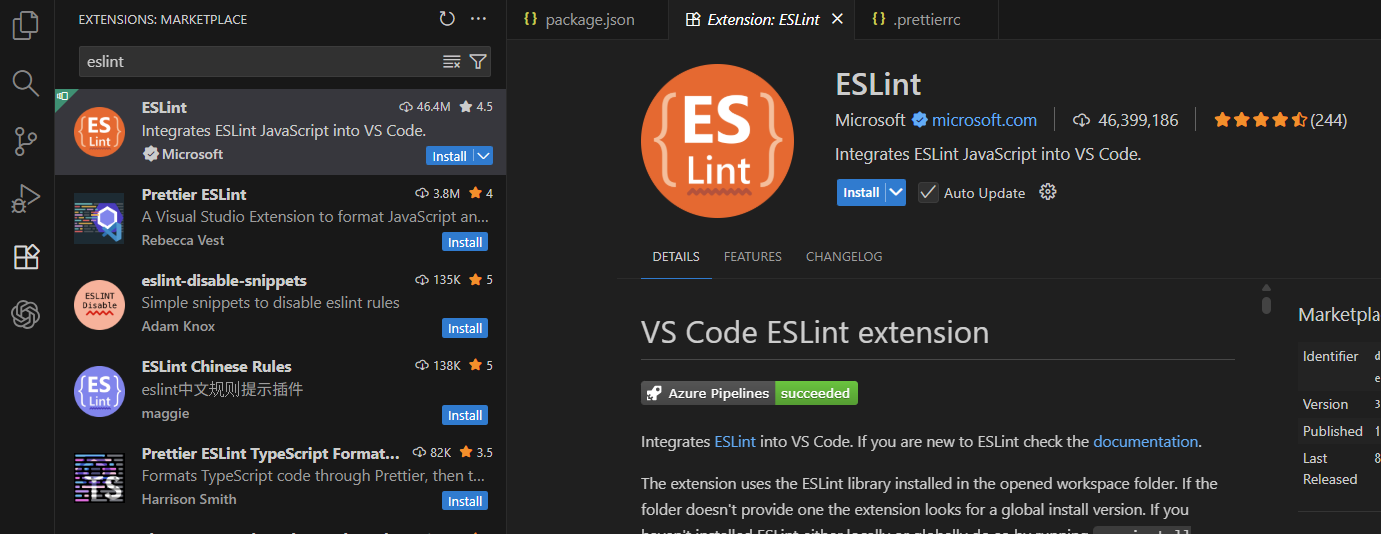This screenshot has width=1381, height=534.
Task: Open the Extensions view more actions menu
Action: [x=478, y=19]
